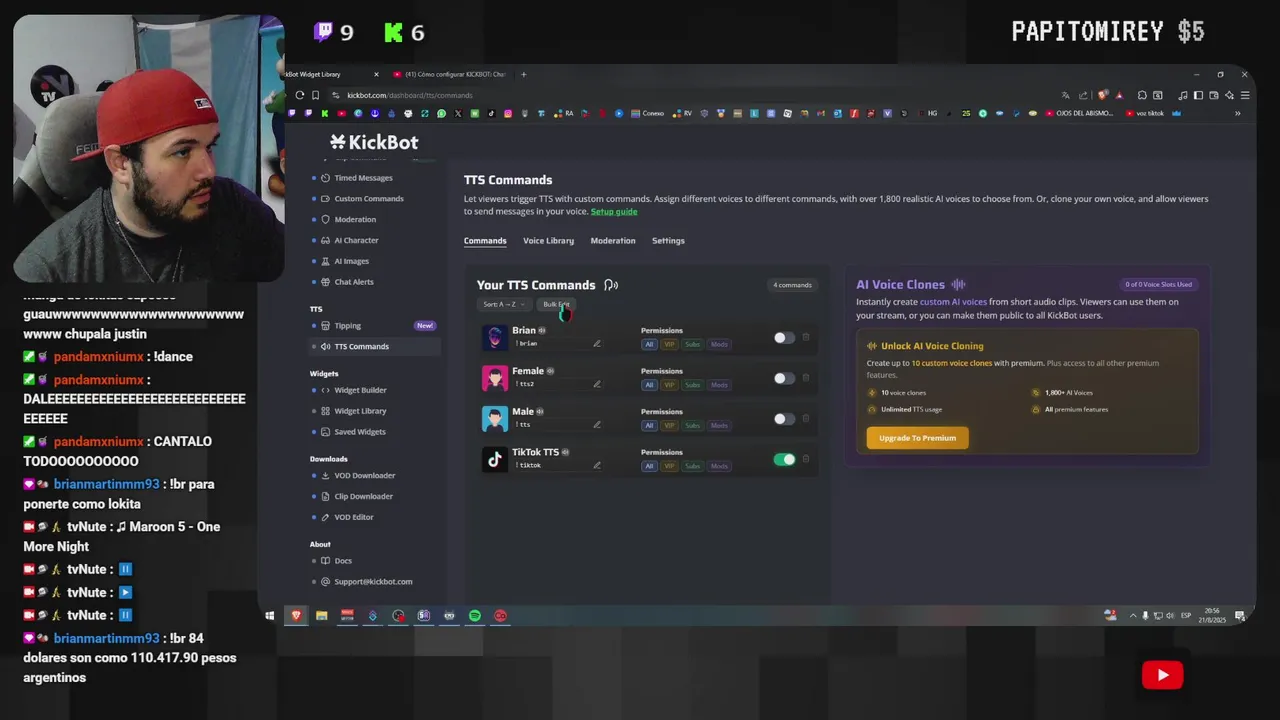Delete the Brian TTS command
Image resolution: width=1280 pixels, height=720 pixels.
click(x=806, y=338)
